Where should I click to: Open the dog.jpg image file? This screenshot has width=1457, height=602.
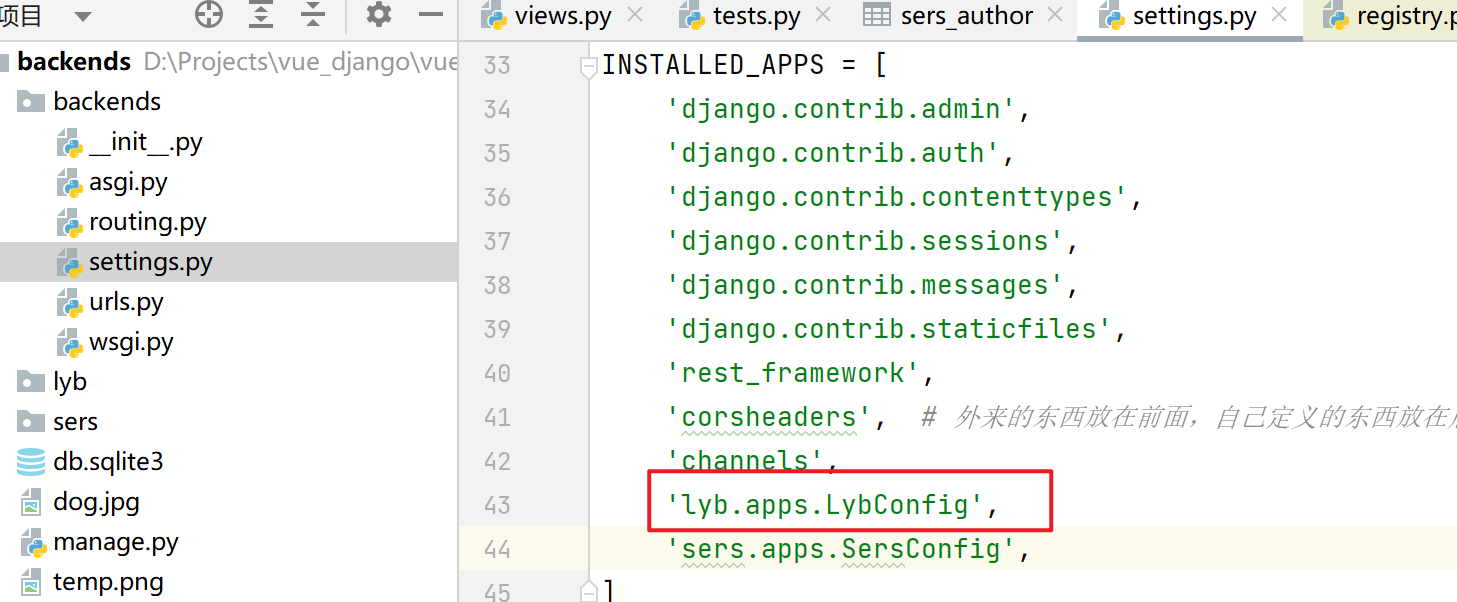[x=96, y=502]
